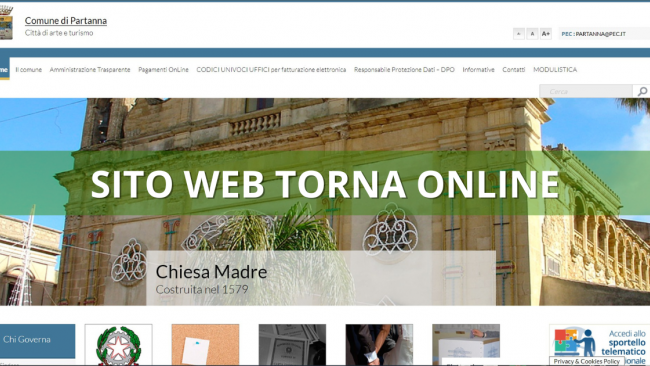This screenshot has width=650, height=366.
Task: Click the Comune di Partanna coat of arms logo
Action: [x=6, y=23]
